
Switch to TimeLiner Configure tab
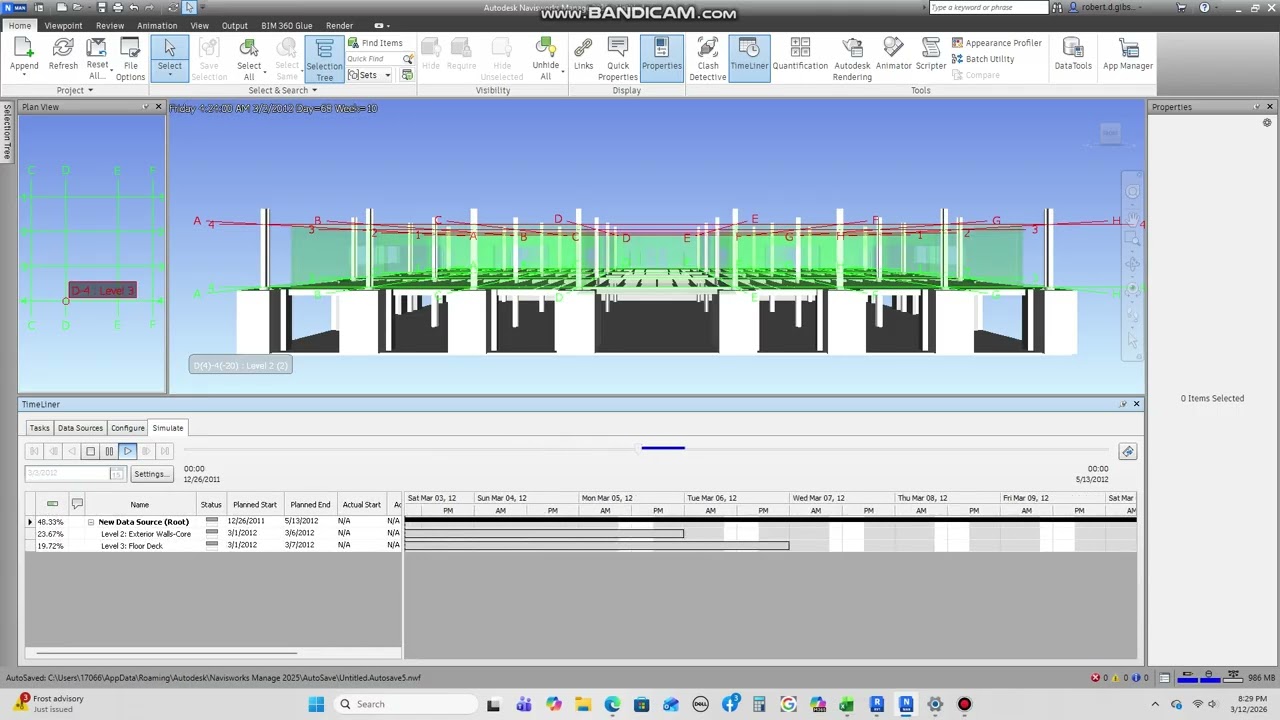point(127,428)
